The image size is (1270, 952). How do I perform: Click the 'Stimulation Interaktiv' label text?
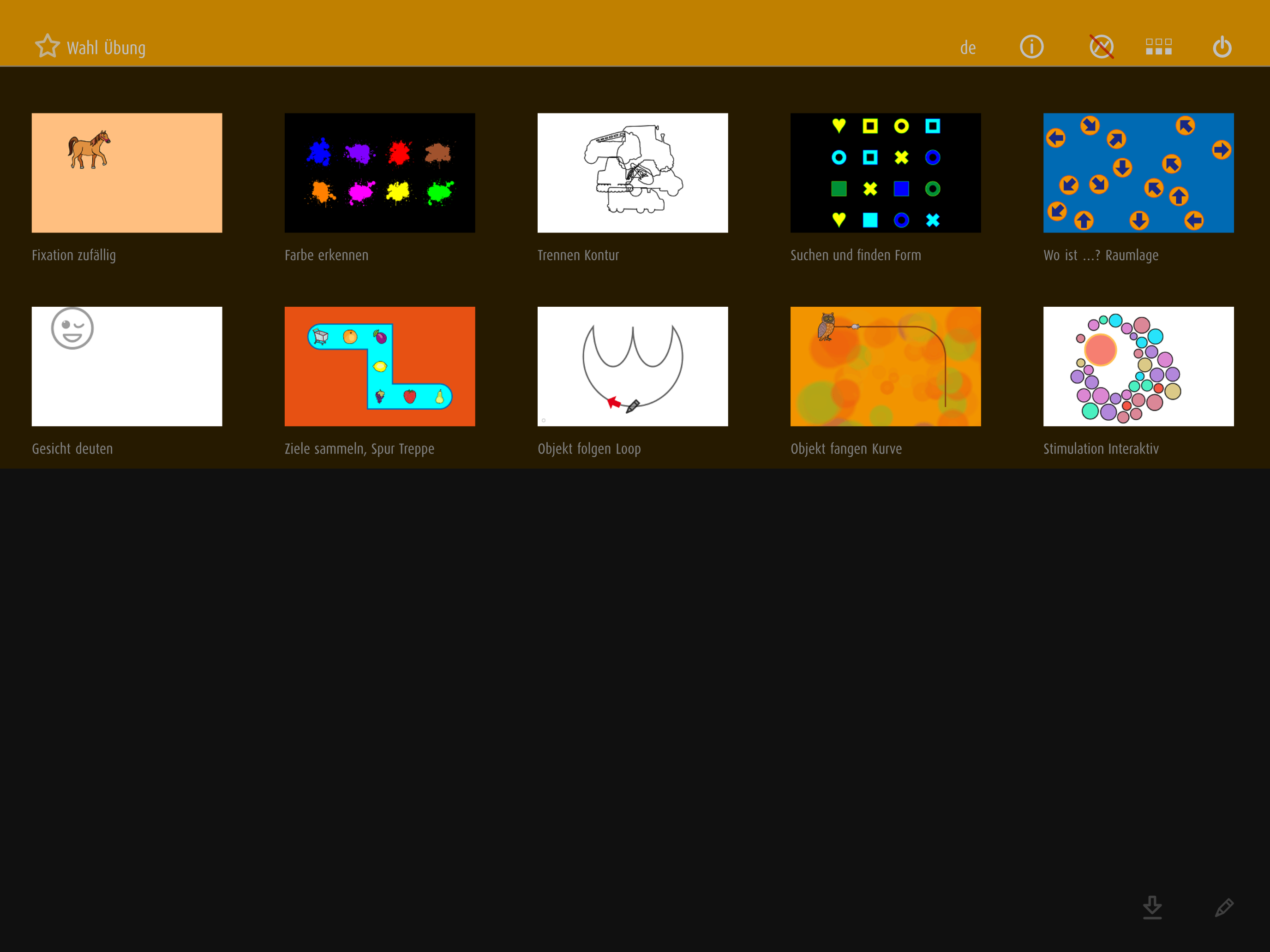coord(1101,449)
